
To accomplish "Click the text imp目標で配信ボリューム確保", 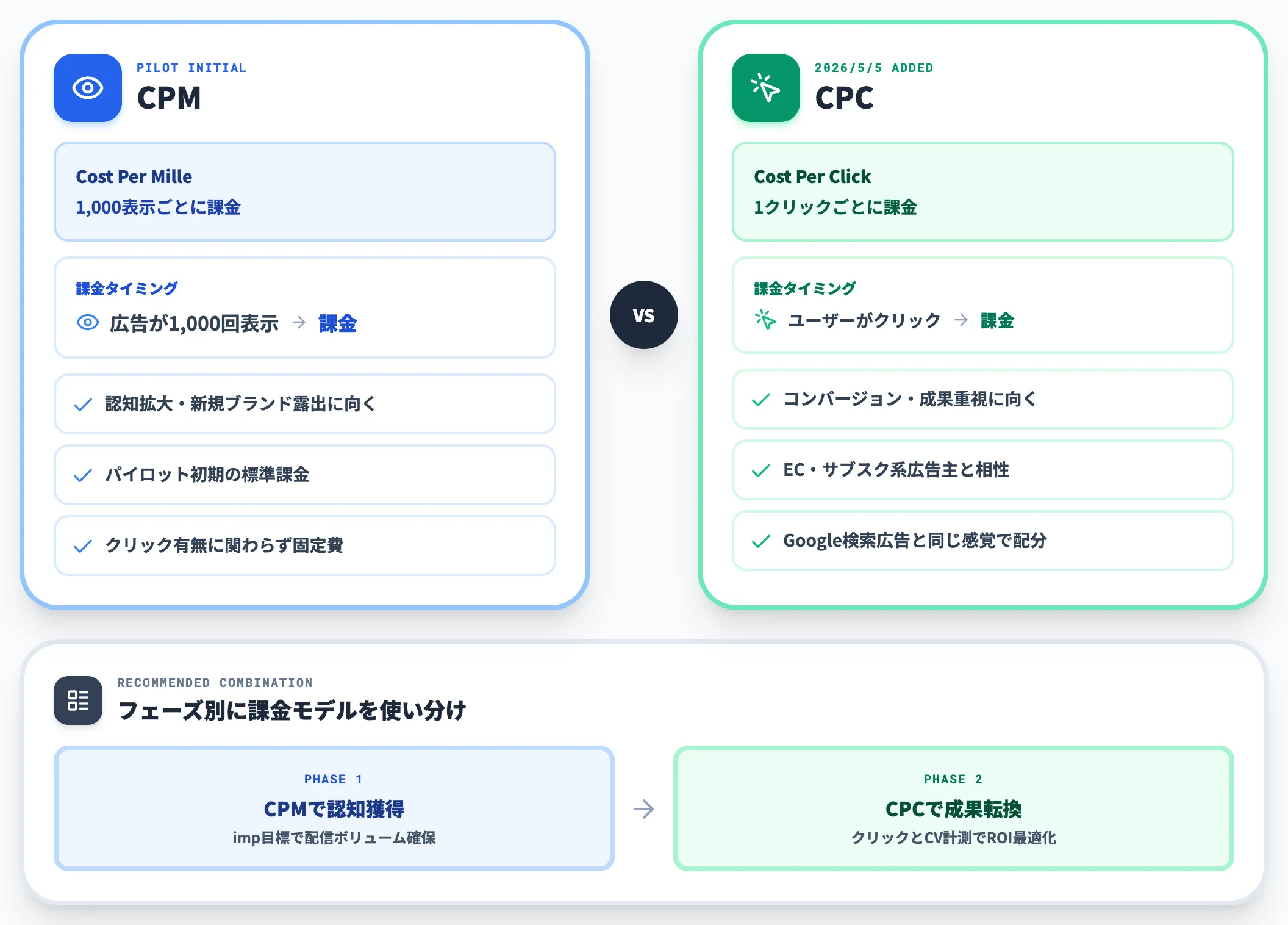I will click(x=334, y=838).
